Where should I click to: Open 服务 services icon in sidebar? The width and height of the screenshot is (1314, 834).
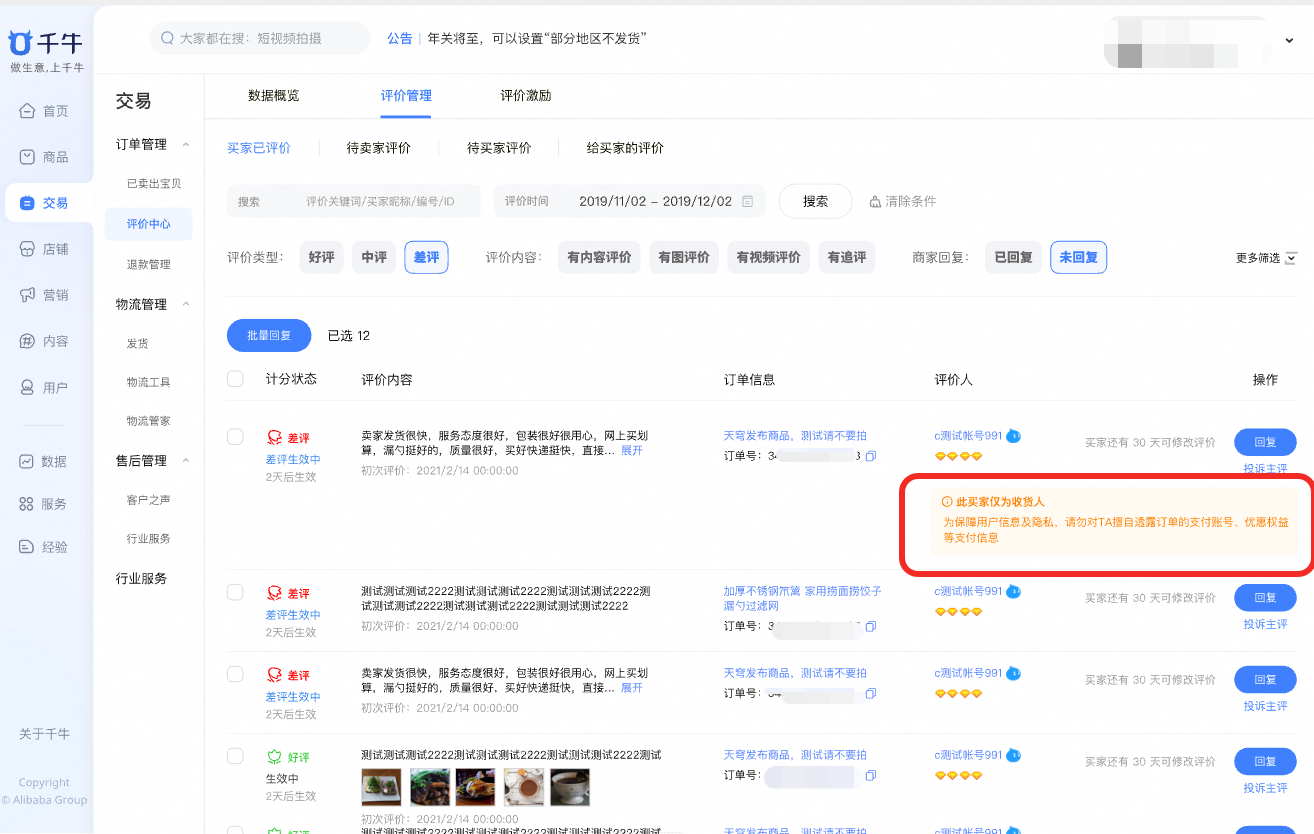coord(27,504)
